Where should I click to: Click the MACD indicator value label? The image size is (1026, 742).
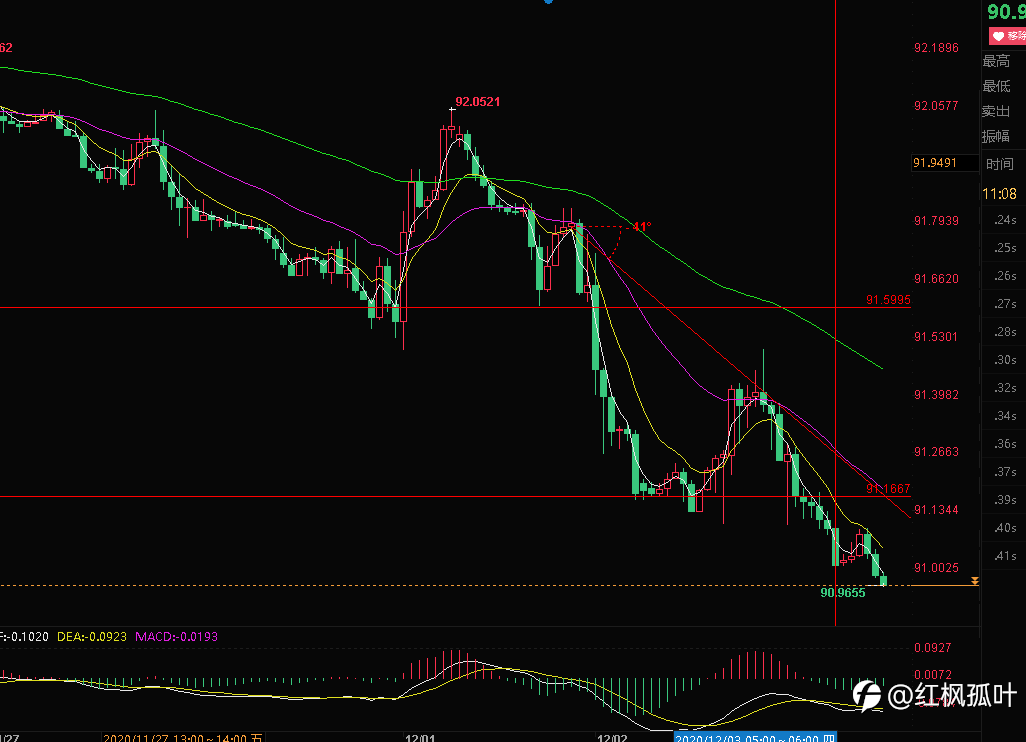pos(176,637)
